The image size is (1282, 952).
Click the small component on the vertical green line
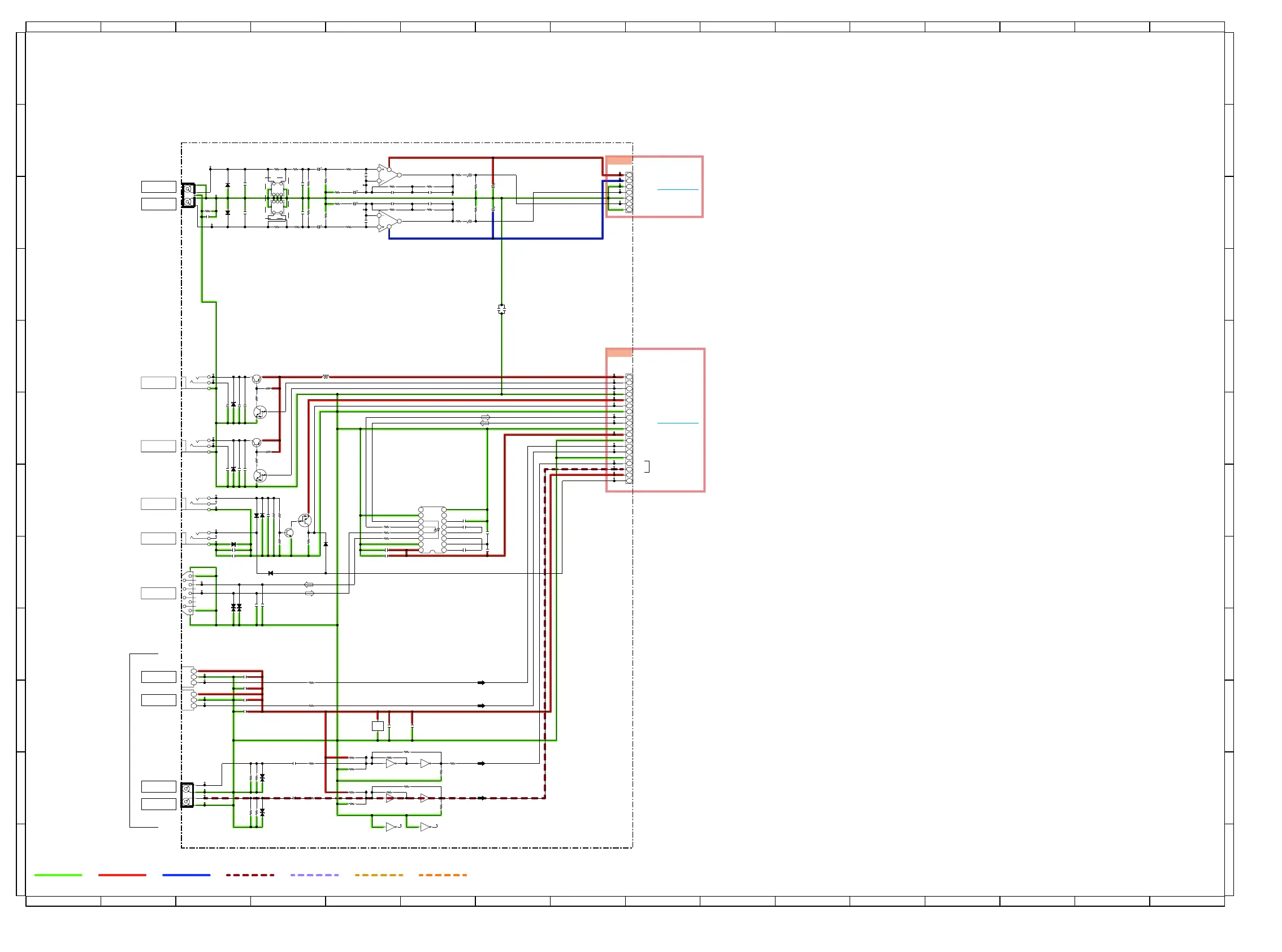[502, 309]
